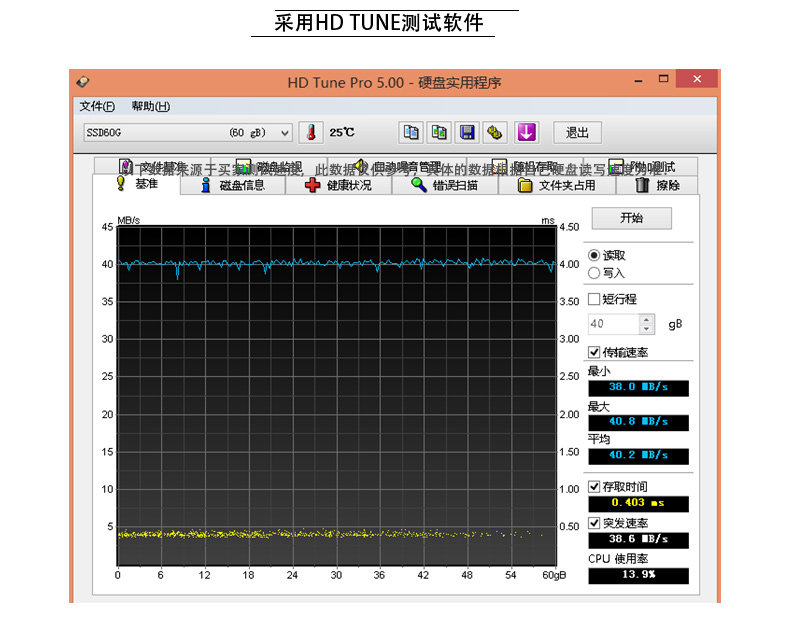Switch to the 基准 benchmark tab
Viewport: 790px width, 622px height.
click(x=137, y=184)
